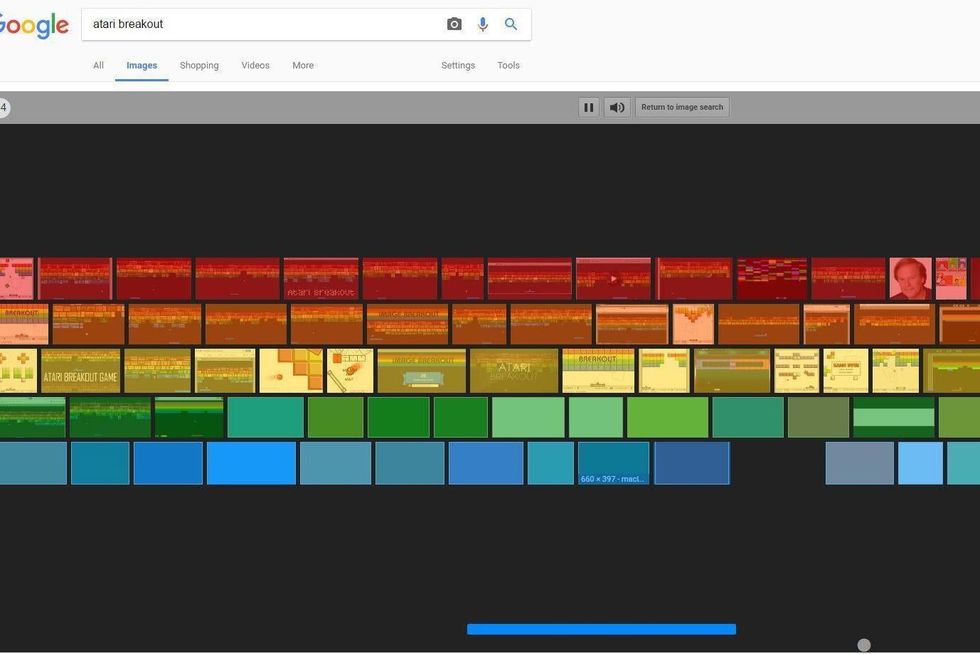Select the Images tab
The height and width of the screenshot is (654, 980).
pyautogui.click(x=141, y=65)
